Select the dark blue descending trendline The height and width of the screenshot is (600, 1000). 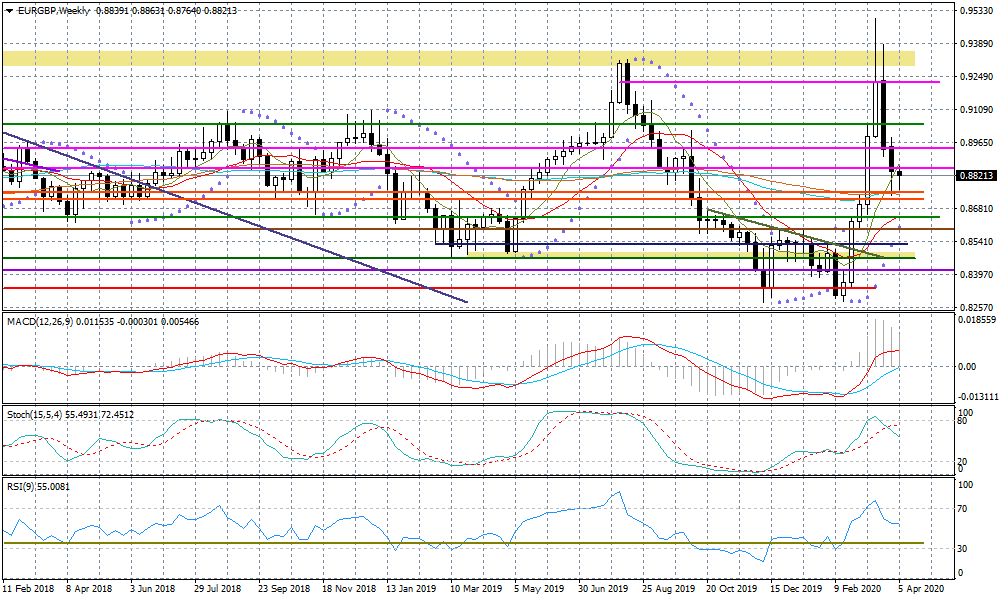tap(235, 217)
